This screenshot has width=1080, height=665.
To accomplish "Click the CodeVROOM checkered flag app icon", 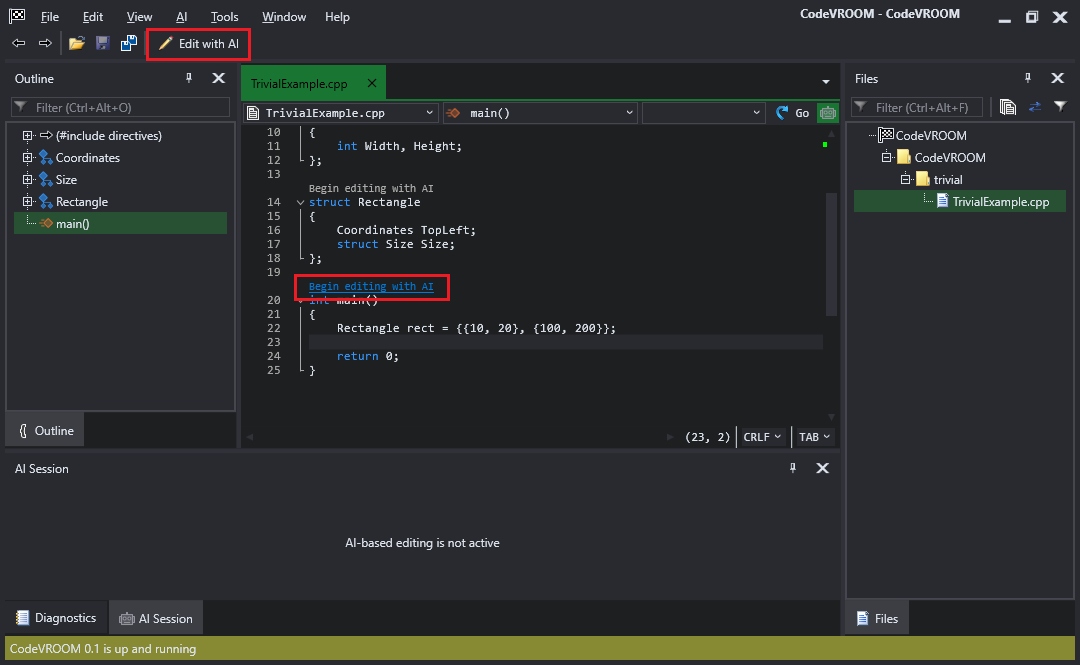I will click(17, 16).
